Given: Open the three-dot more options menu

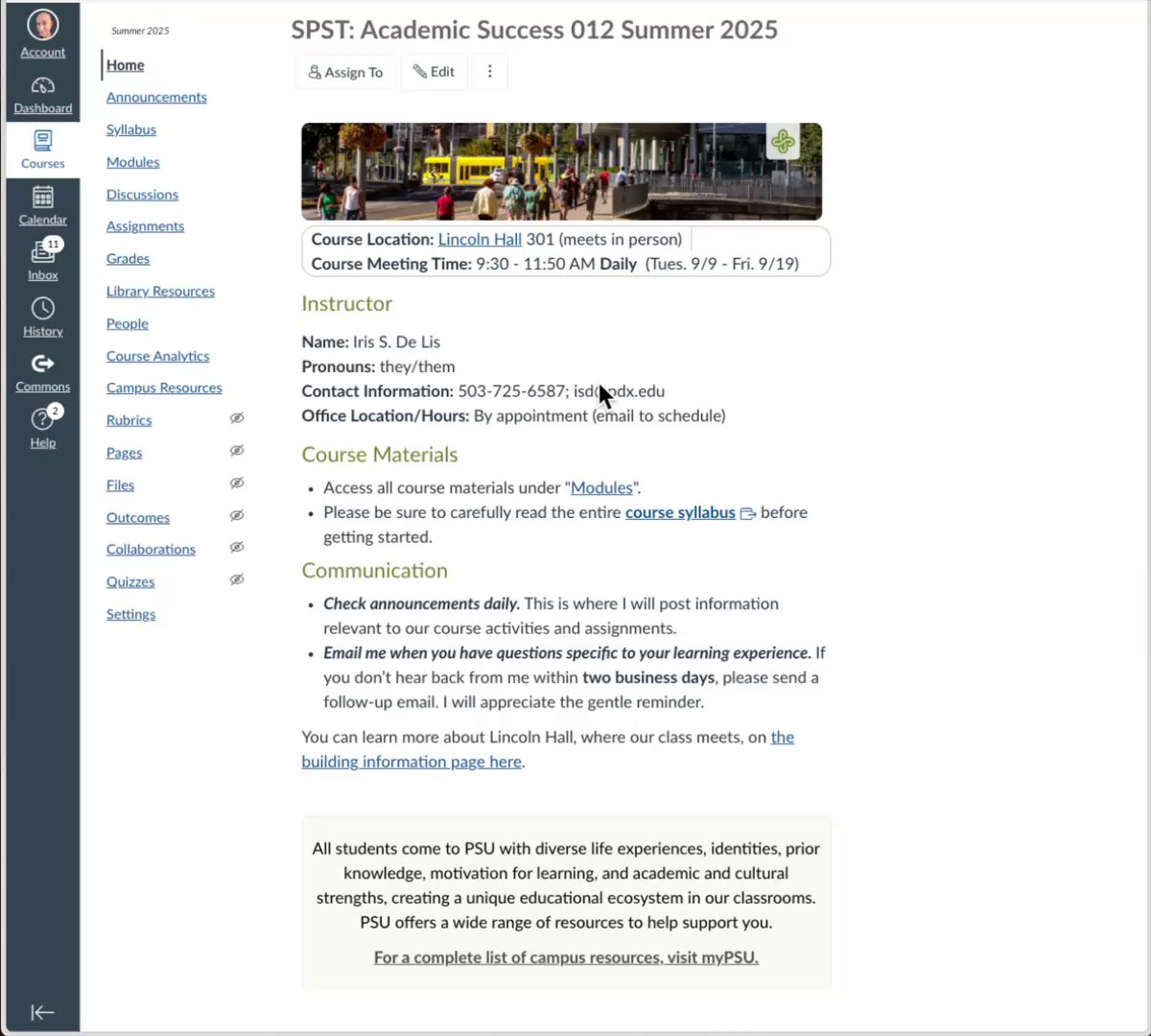Looking at the screenshot, I should [489, 72].
